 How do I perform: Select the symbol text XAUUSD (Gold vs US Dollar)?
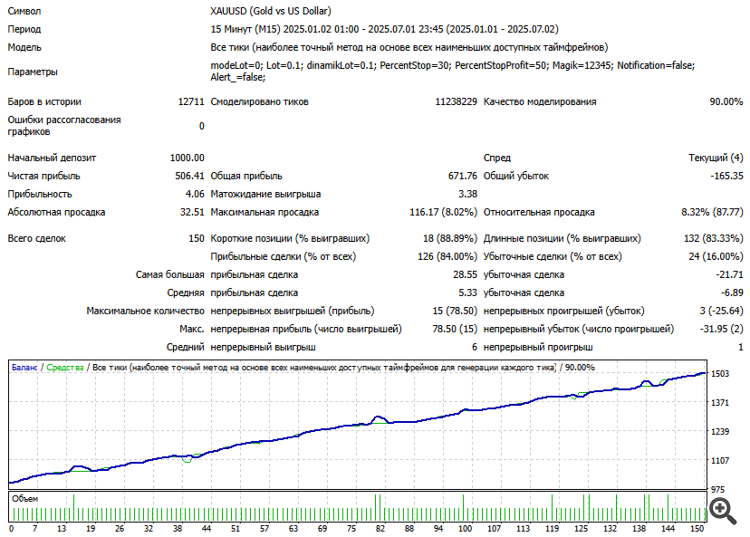[271, 11]
